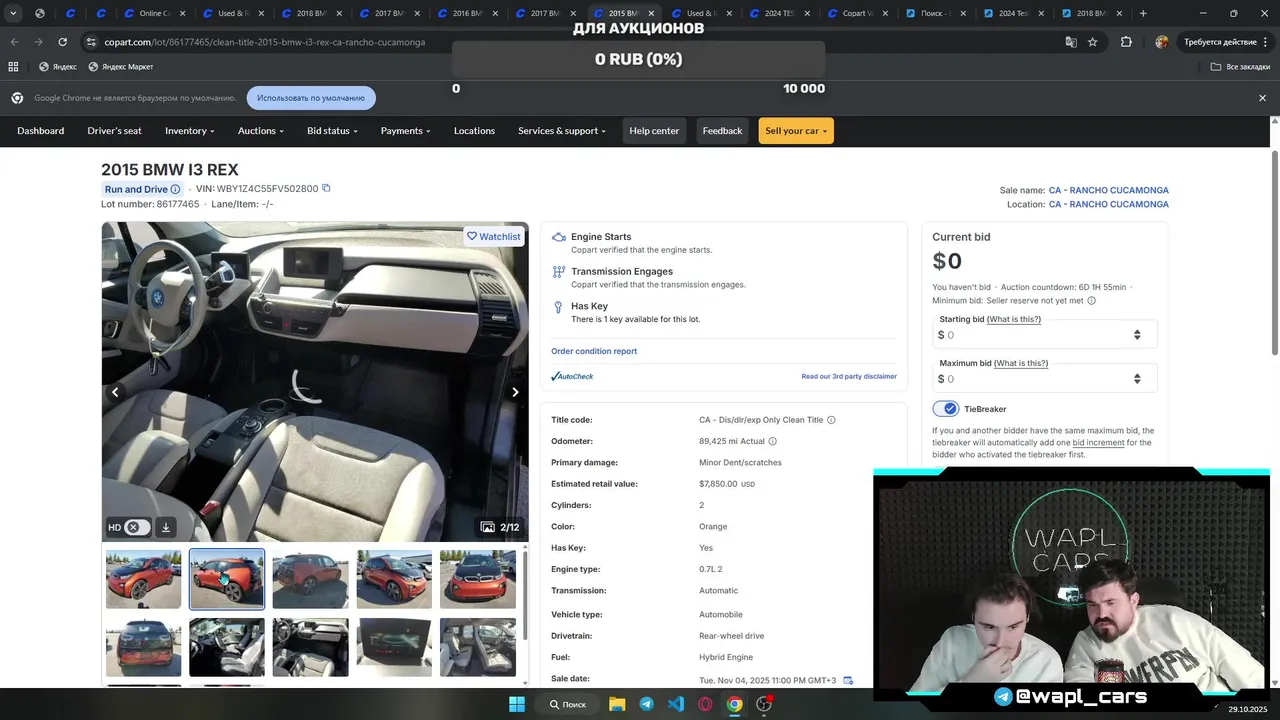Select front-view orange BMW thumbnail
Screen dimensions: 1280x720
(x=478, y=579)
